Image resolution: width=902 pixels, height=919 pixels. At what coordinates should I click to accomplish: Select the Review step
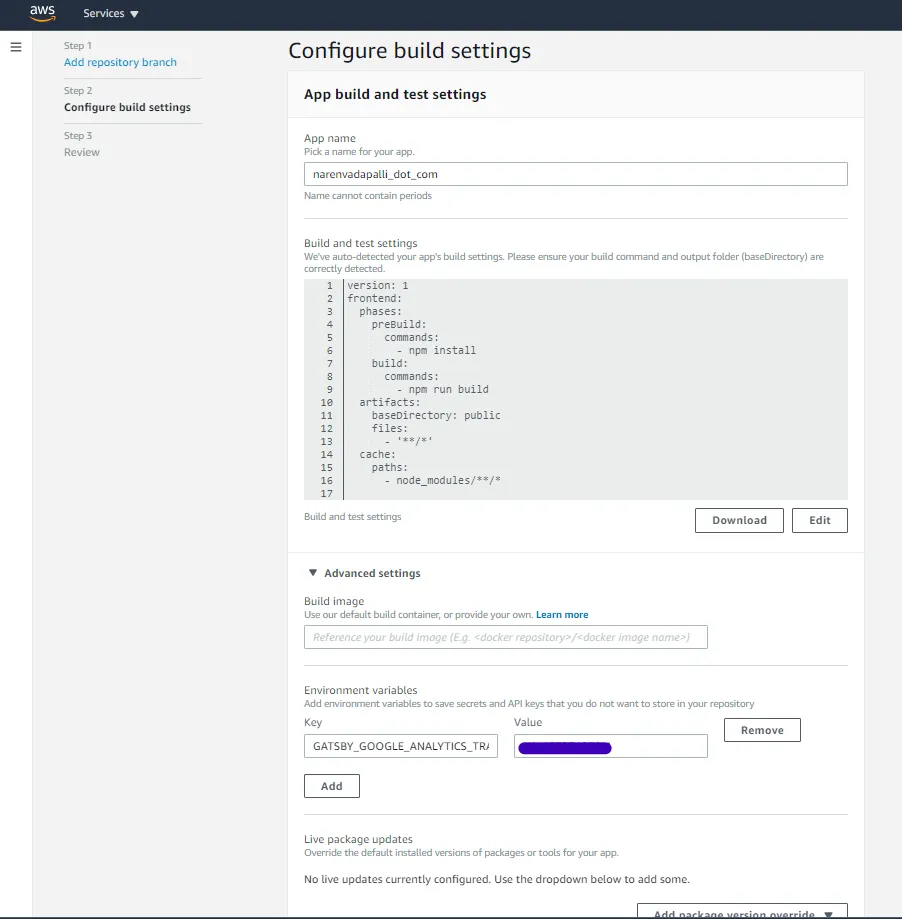81,152
